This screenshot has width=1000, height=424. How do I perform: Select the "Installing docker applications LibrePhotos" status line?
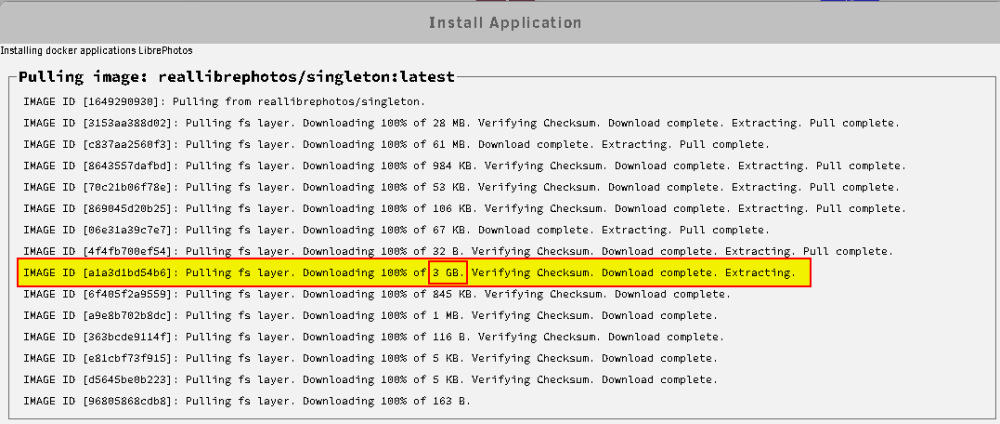click(x=96, y=50)
